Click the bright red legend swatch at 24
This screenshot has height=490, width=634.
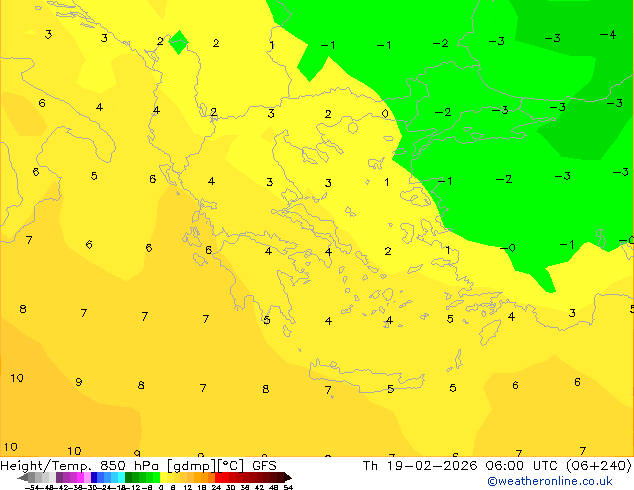pos(218,477)
